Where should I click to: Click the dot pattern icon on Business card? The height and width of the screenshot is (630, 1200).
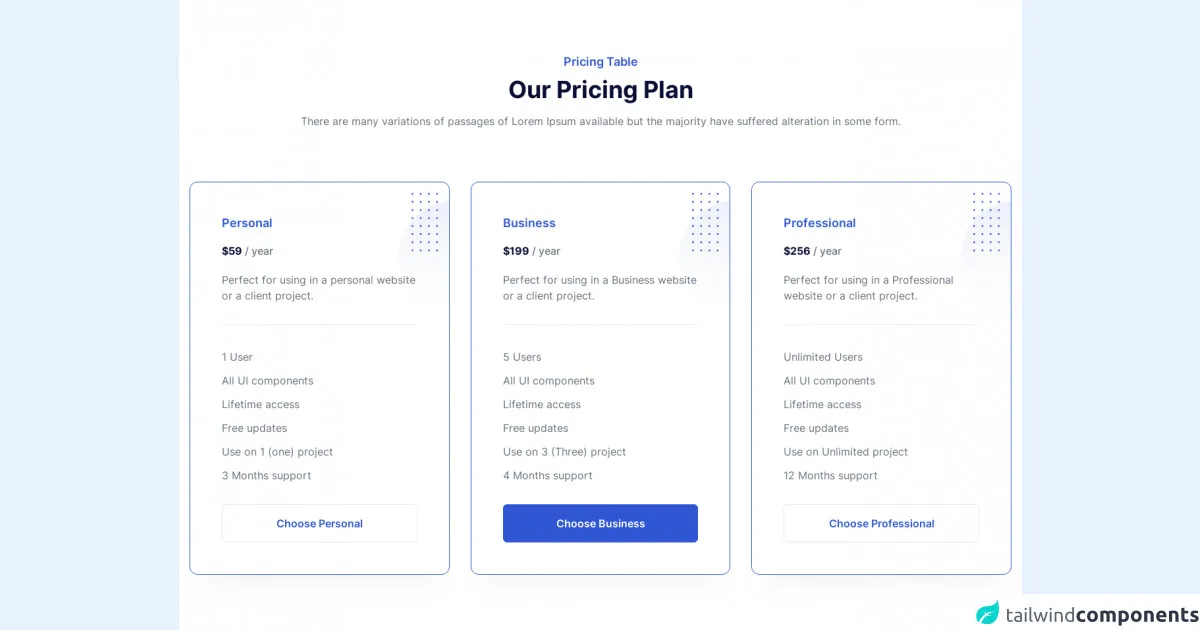pyautogui.click(x=705, y=222)
